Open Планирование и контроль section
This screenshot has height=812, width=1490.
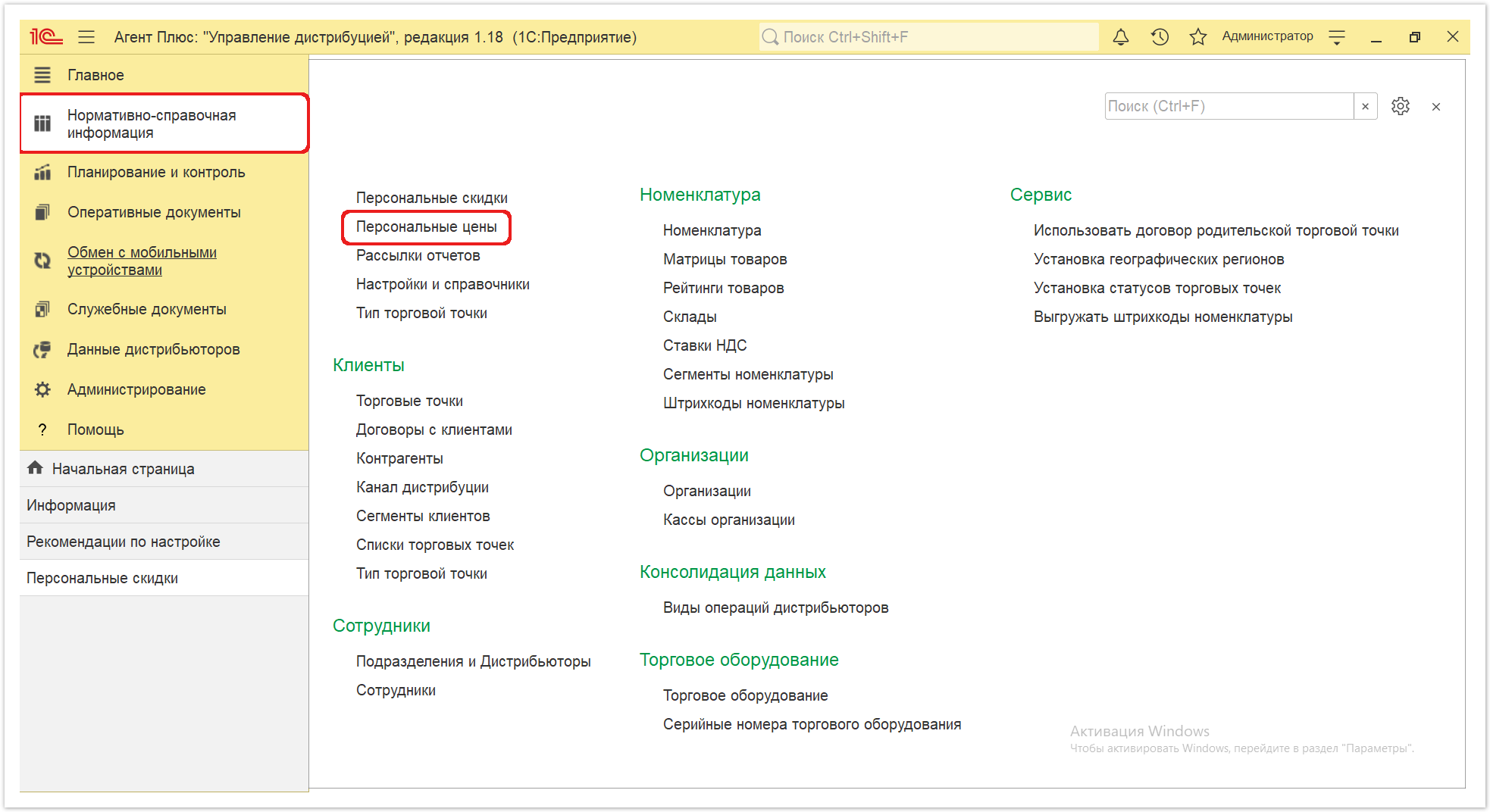164,172
